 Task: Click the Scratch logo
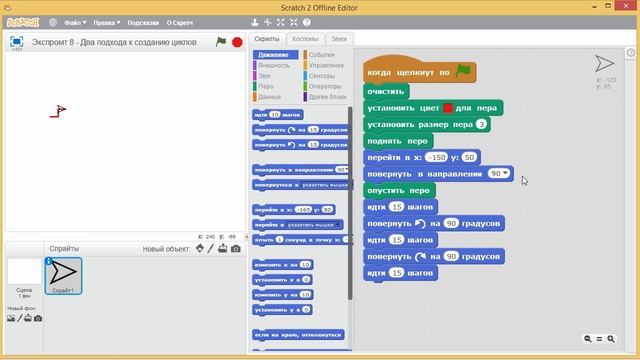23,22
